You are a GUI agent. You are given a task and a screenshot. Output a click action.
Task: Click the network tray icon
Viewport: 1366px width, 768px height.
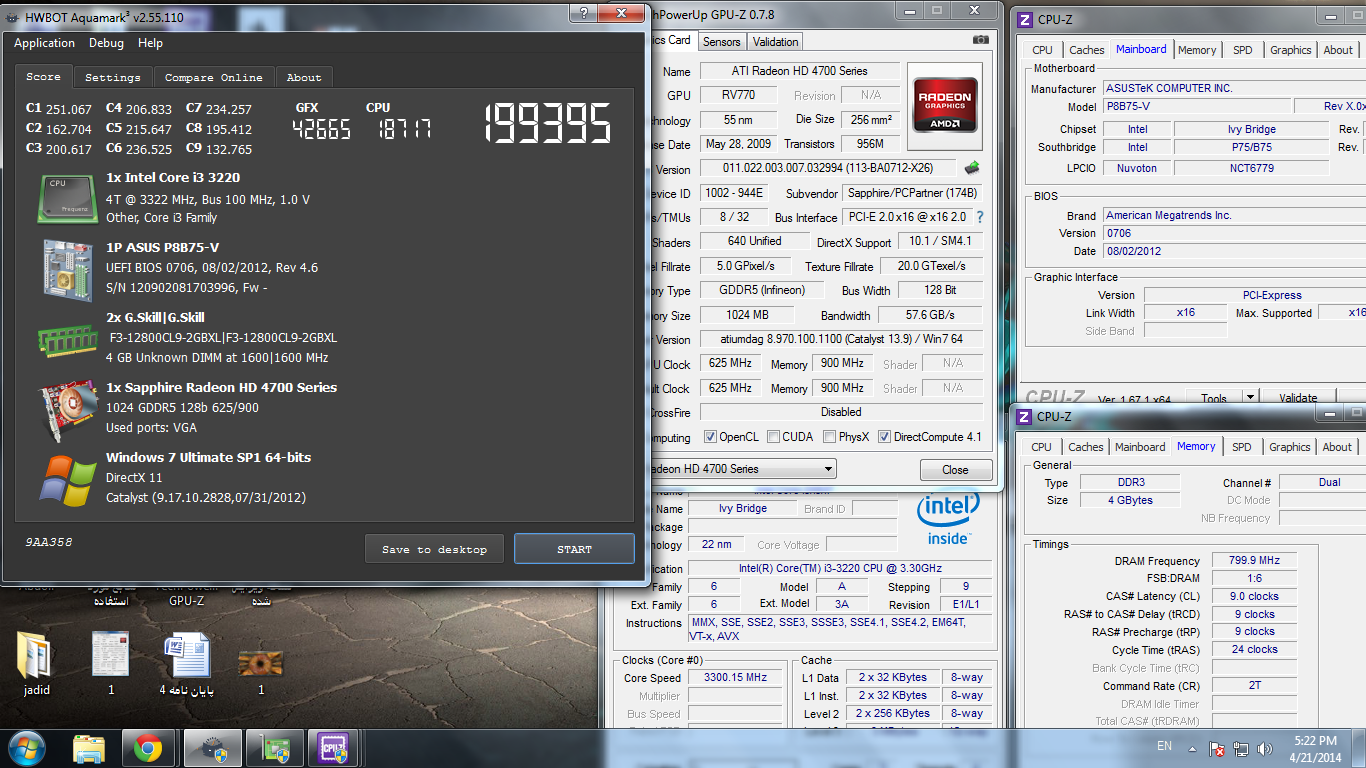[x=1241, y=749]
